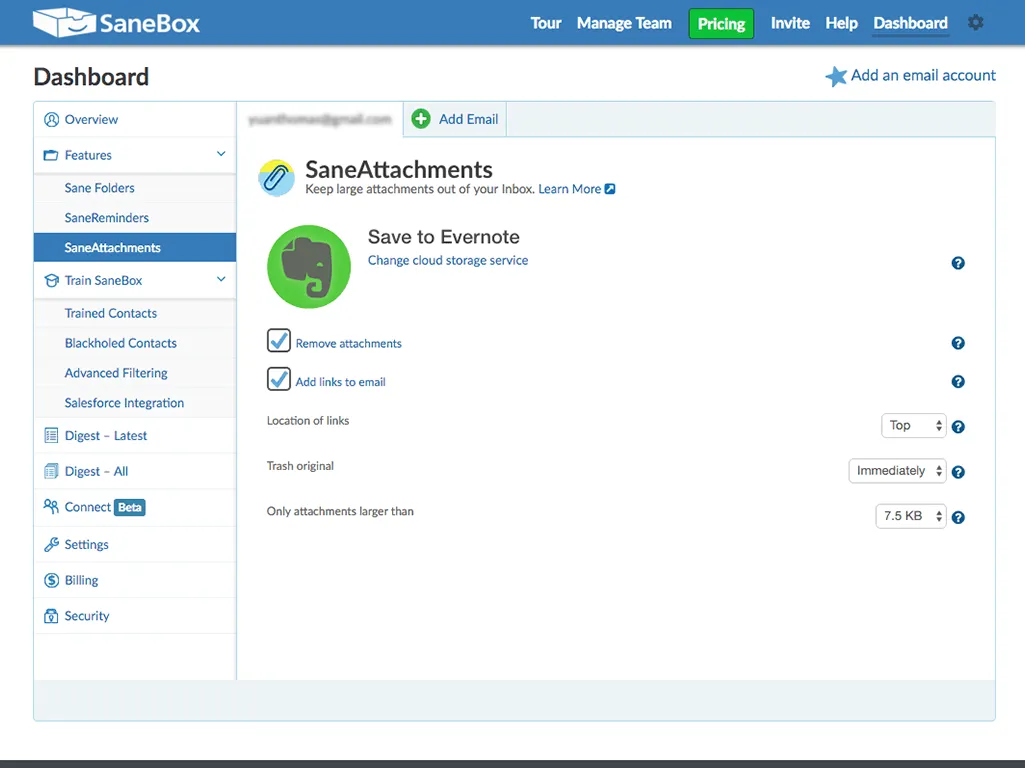1025x768 pixels.
Task: Open the help icon for Remove attachments
Action: (x=958, y=343)
